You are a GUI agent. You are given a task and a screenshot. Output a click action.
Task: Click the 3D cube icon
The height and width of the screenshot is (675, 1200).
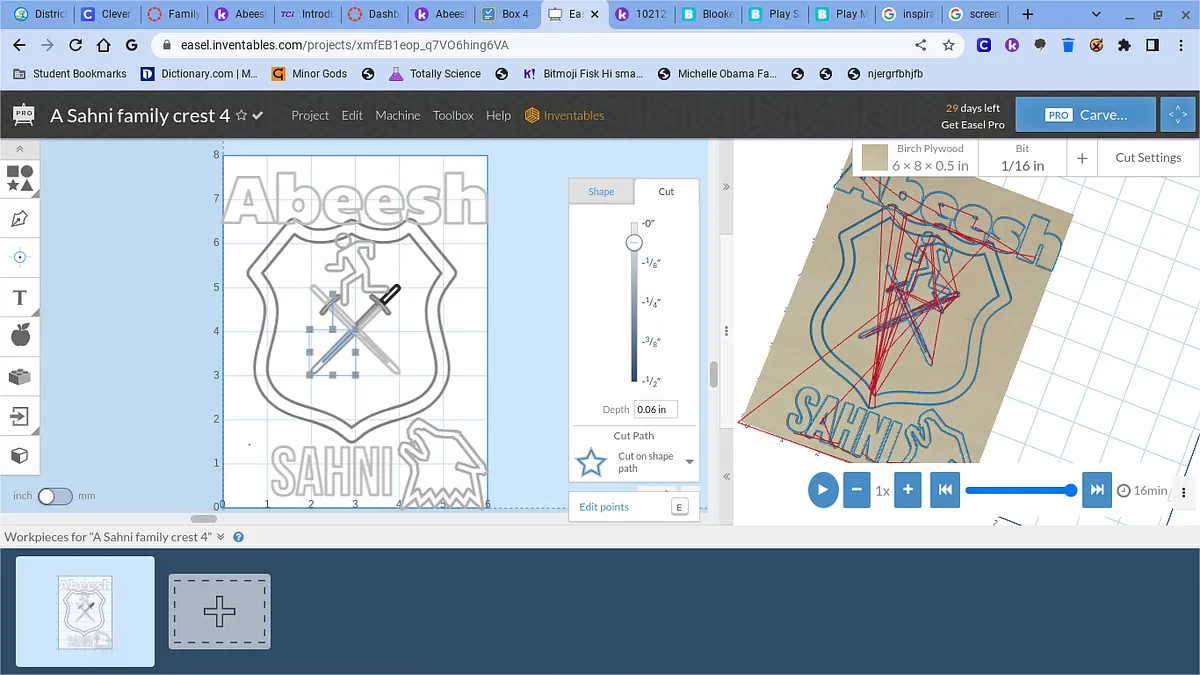[x=20, y=455]
